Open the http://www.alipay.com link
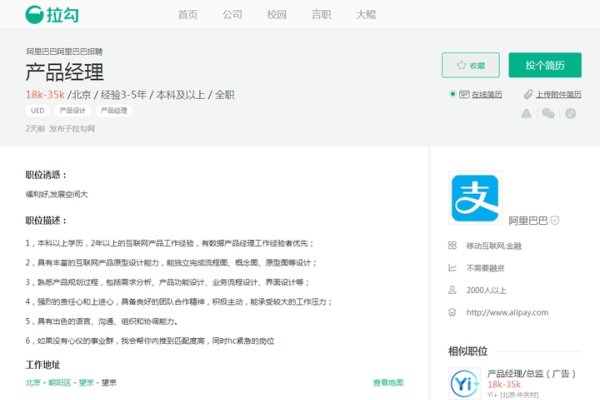600x400 pixels. pos(507,312)
